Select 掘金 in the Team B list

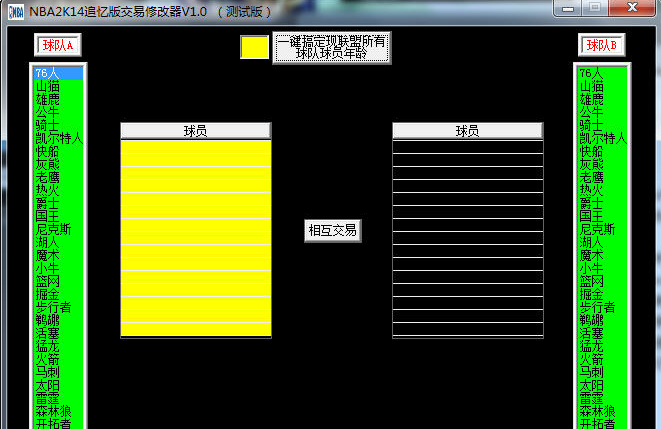(x=602, y=294)
